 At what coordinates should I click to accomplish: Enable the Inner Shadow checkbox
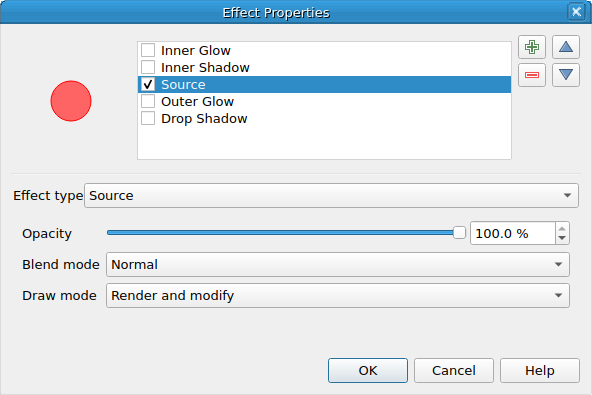148,67
